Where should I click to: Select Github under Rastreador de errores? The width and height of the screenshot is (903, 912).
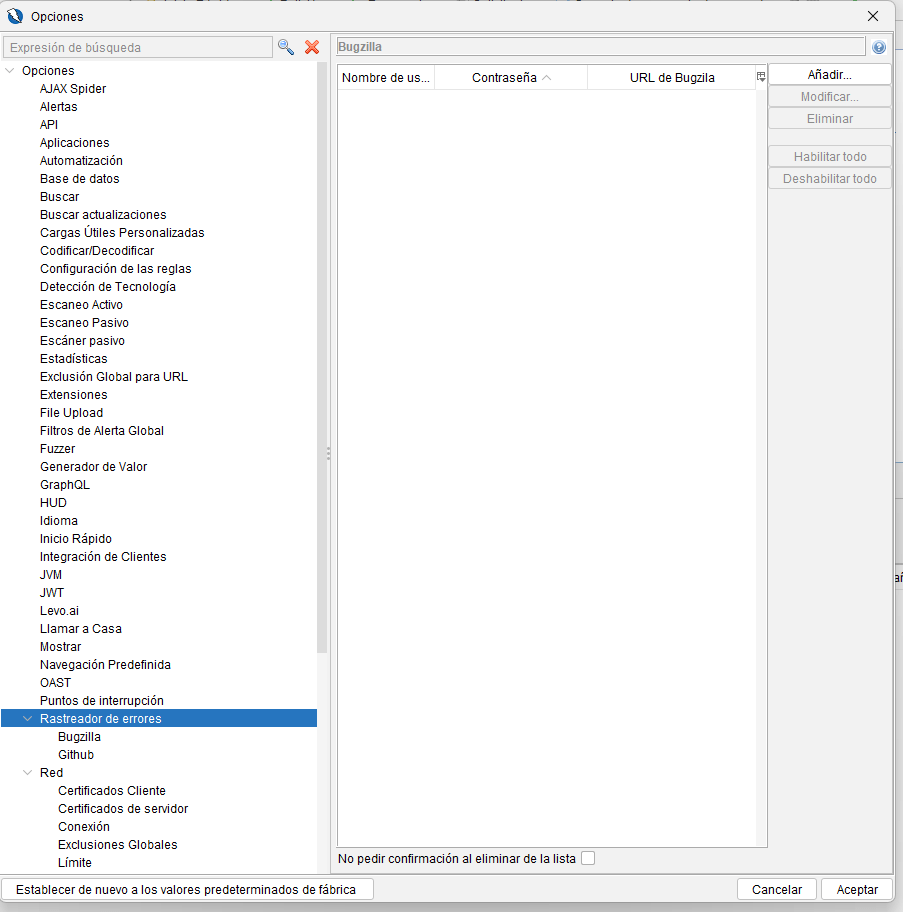(76, 755)
